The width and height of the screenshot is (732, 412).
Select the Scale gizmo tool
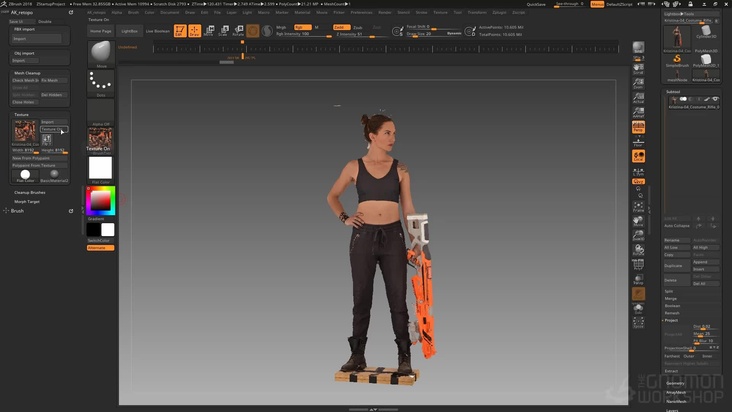(x=224, y=31)
